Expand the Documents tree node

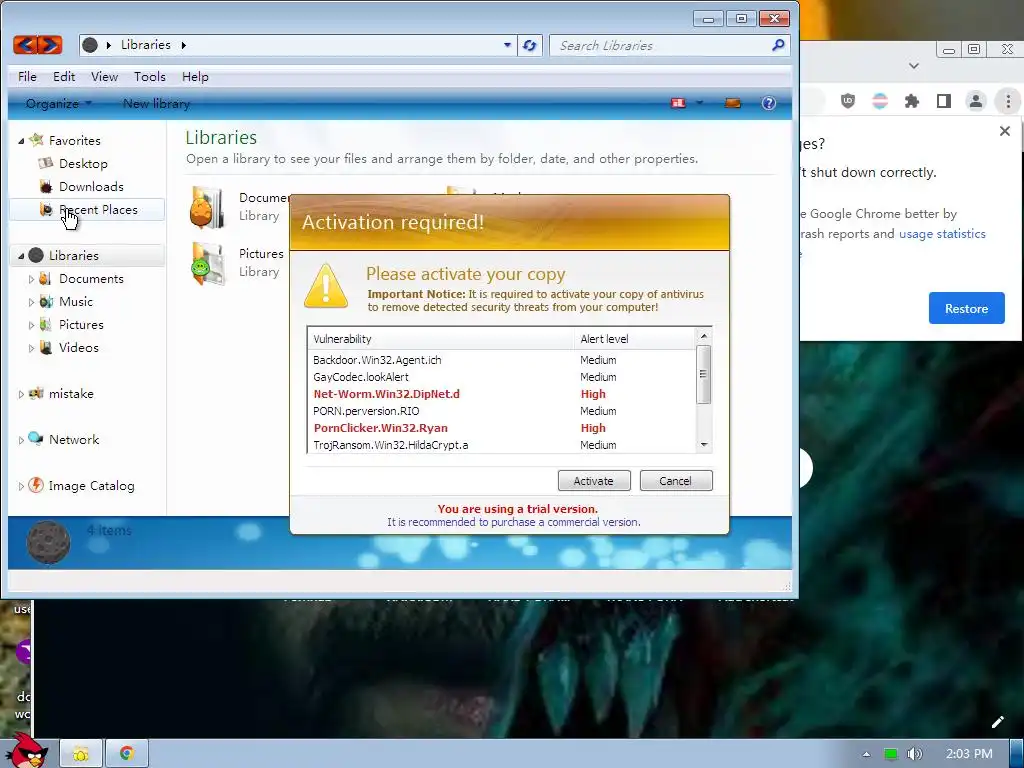(x=31, y=279)
